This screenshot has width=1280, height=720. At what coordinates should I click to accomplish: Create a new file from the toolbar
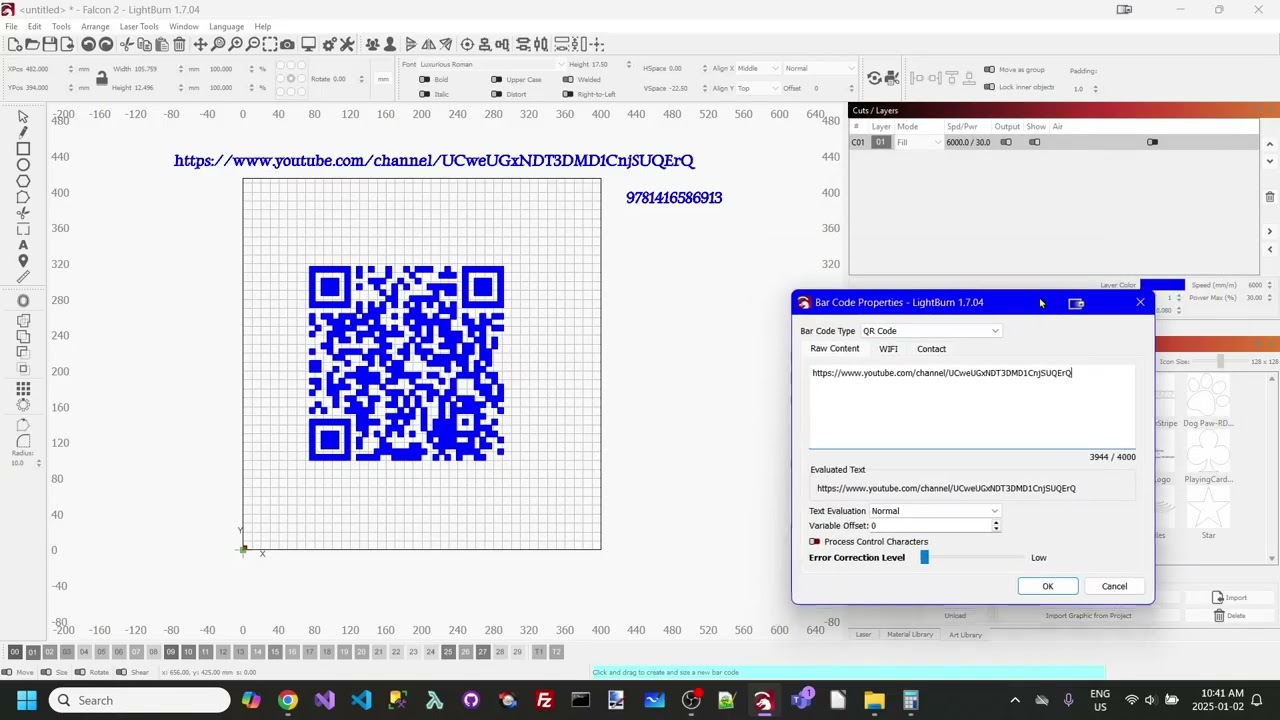point(15,44)
